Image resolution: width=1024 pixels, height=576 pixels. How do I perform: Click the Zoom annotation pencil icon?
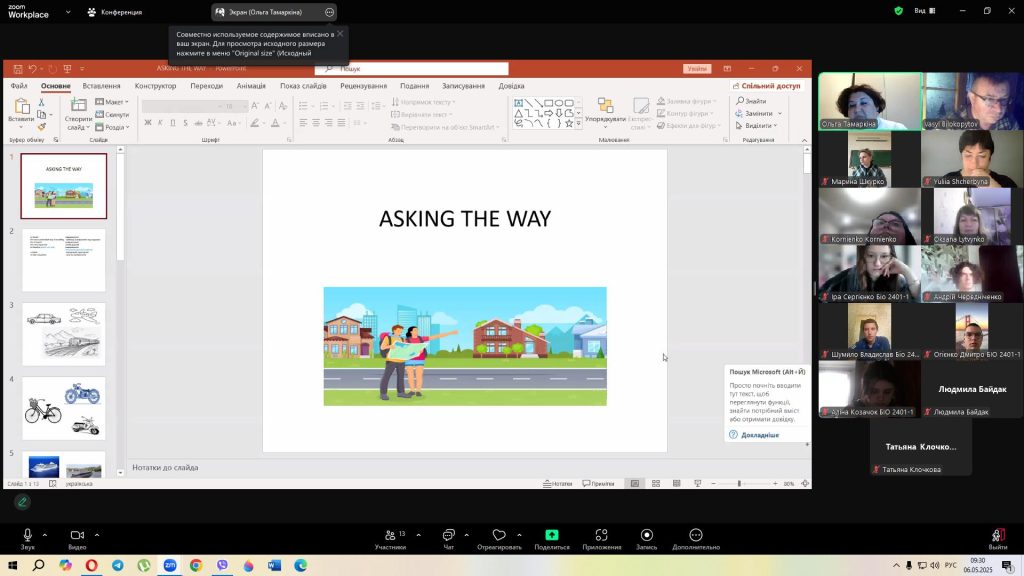coord(22,502)
